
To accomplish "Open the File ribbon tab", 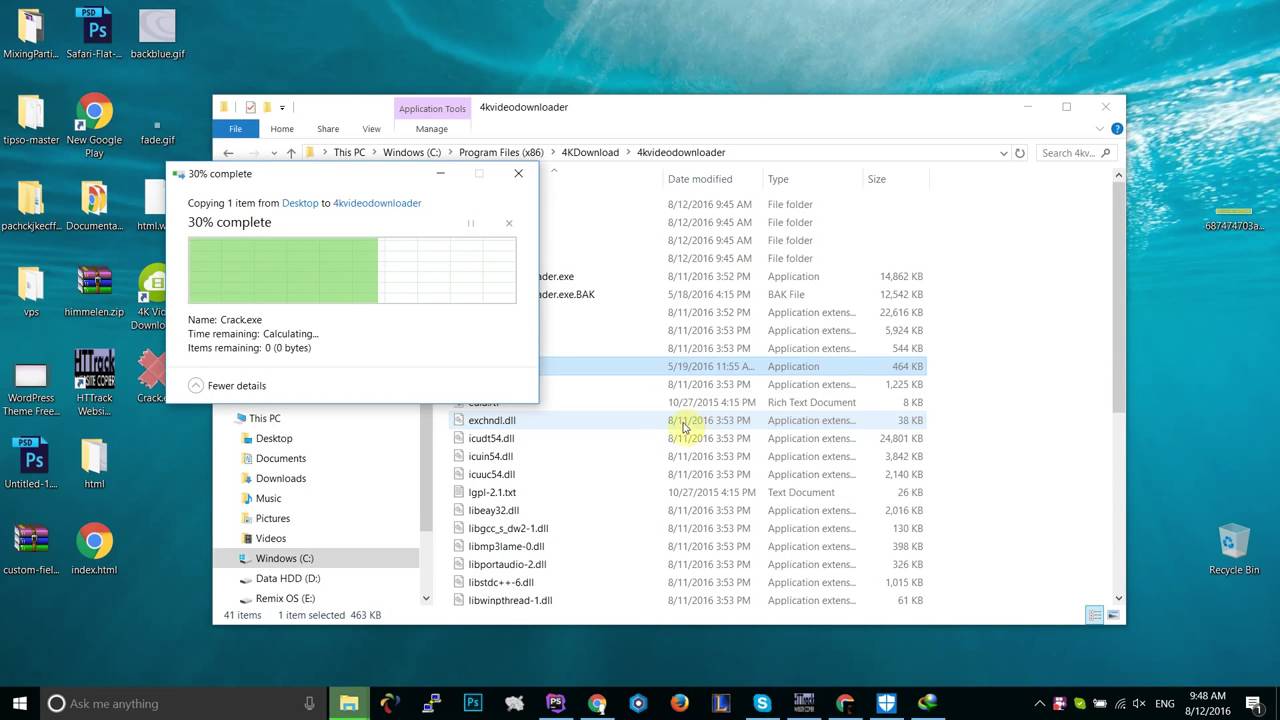I will [235, 129].
